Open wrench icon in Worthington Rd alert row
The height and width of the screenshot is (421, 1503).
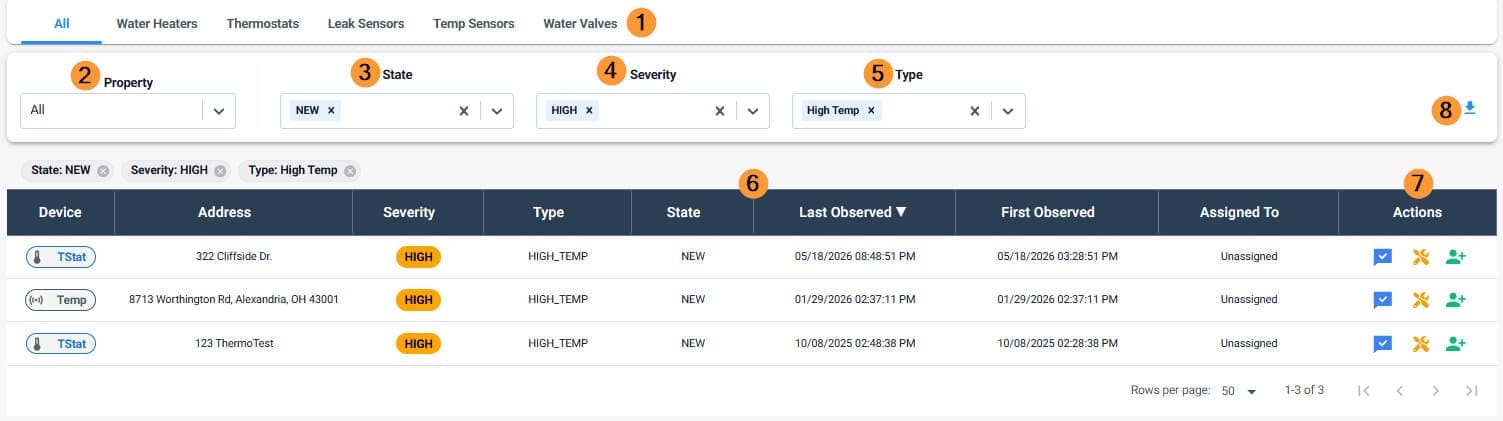coord(1420,299)
